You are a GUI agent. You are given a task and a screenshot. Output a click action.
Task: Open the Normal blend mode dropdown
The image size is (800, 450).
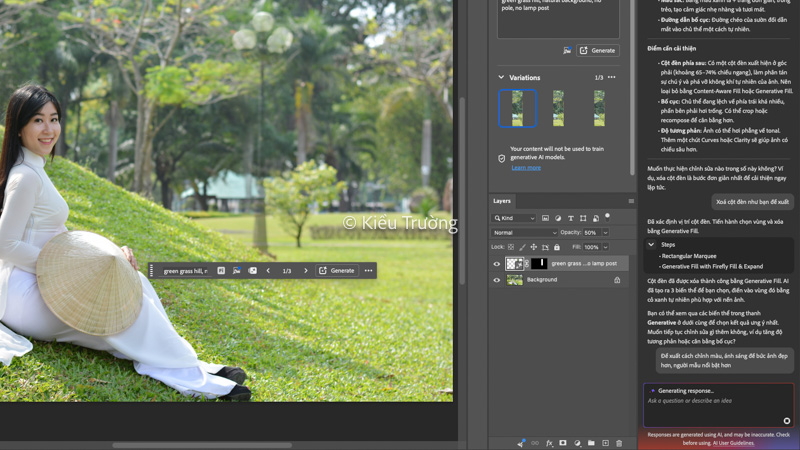coord(524,233)
